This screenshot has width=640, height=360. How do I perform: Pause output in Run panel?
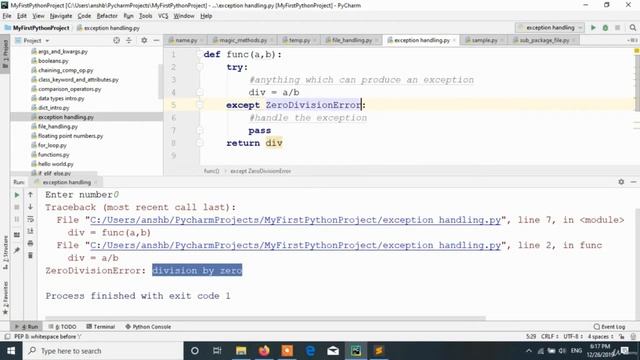click(17, 219)
